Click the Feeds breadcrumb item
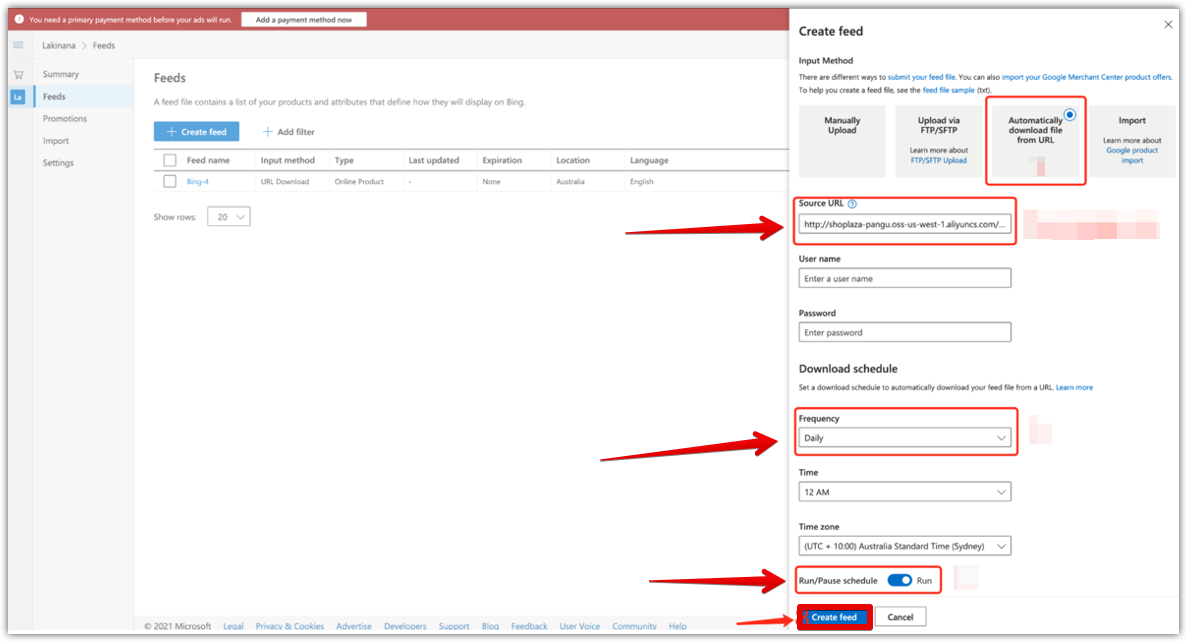 click(x=104, y=45)
